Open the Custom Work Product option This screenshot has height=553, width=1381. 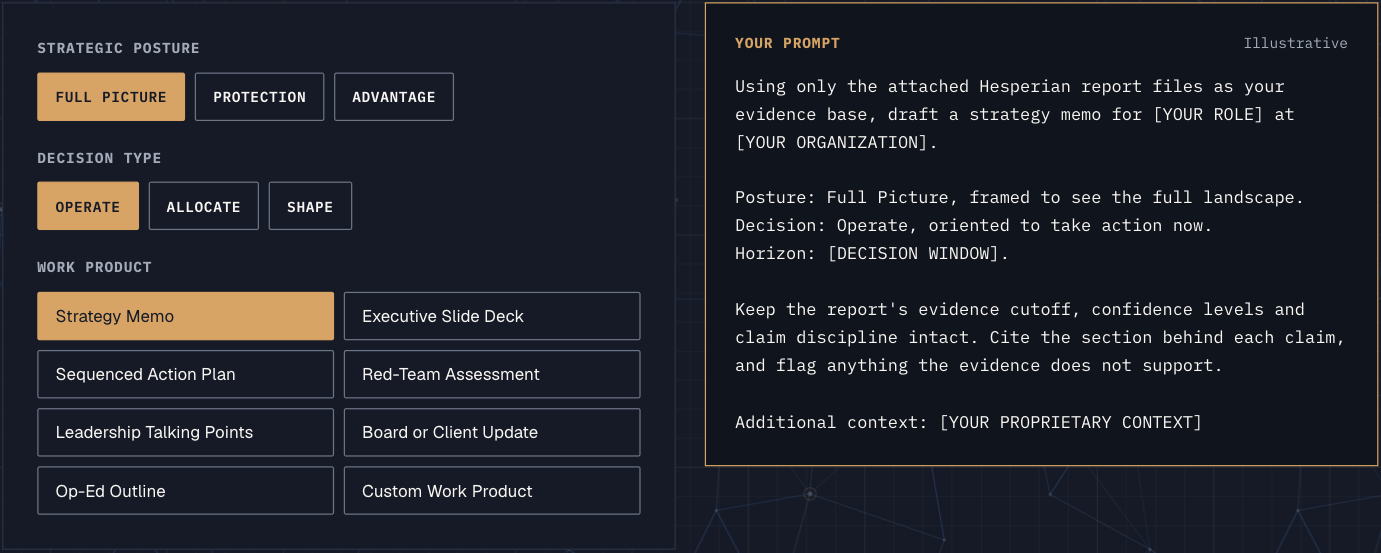[492, 491]
